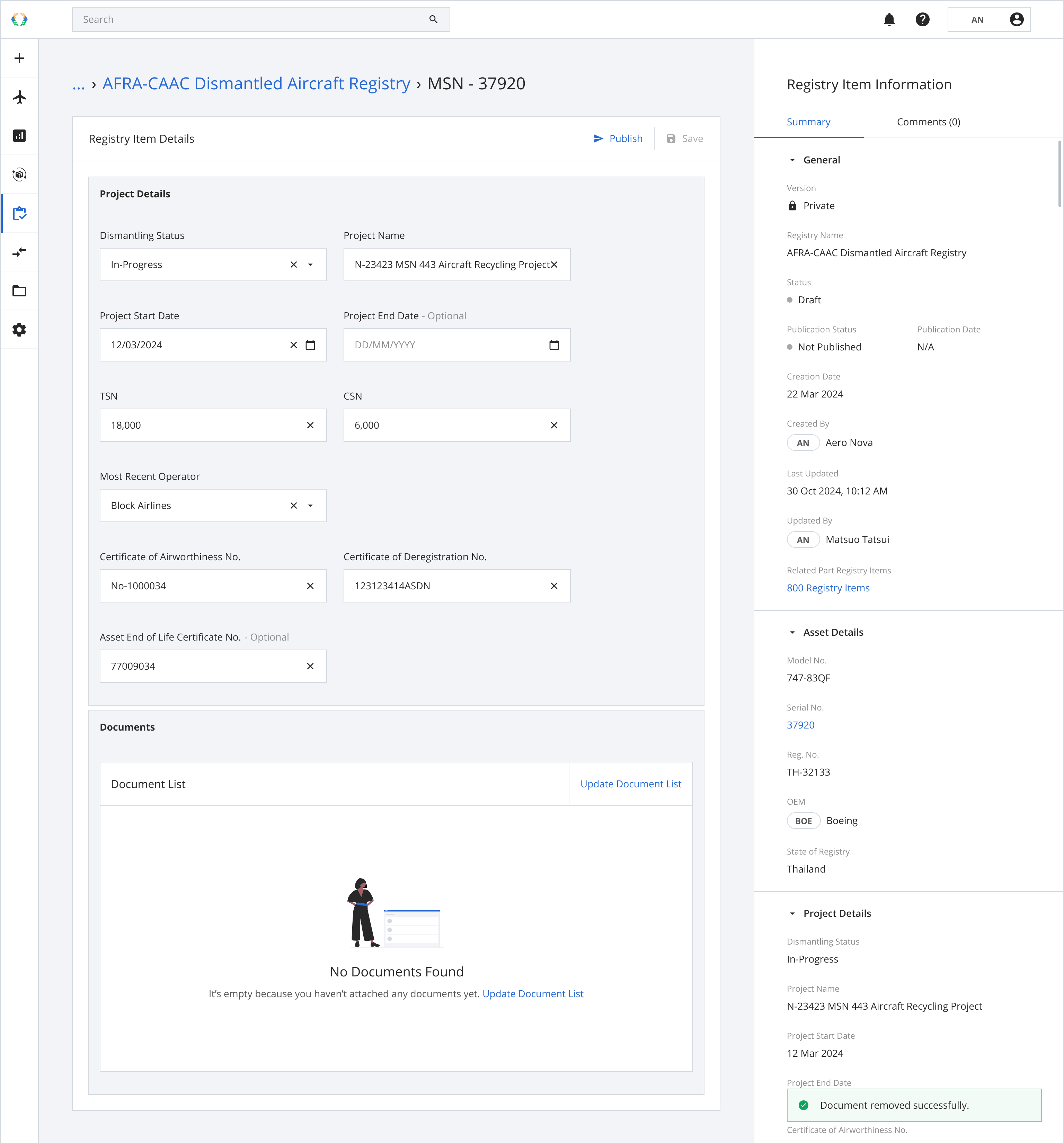Open the help question mark icon

pos(922,20)
